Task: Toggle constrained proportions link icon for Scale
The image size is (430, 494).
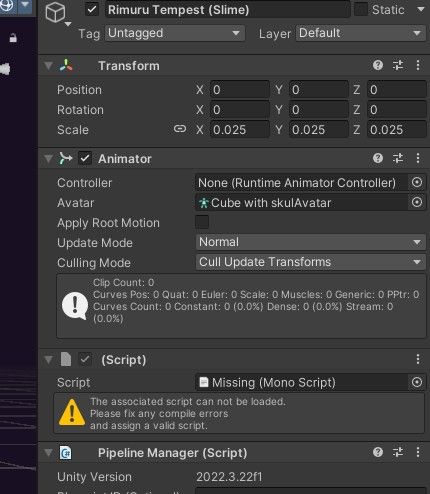Action: point(180,129)
